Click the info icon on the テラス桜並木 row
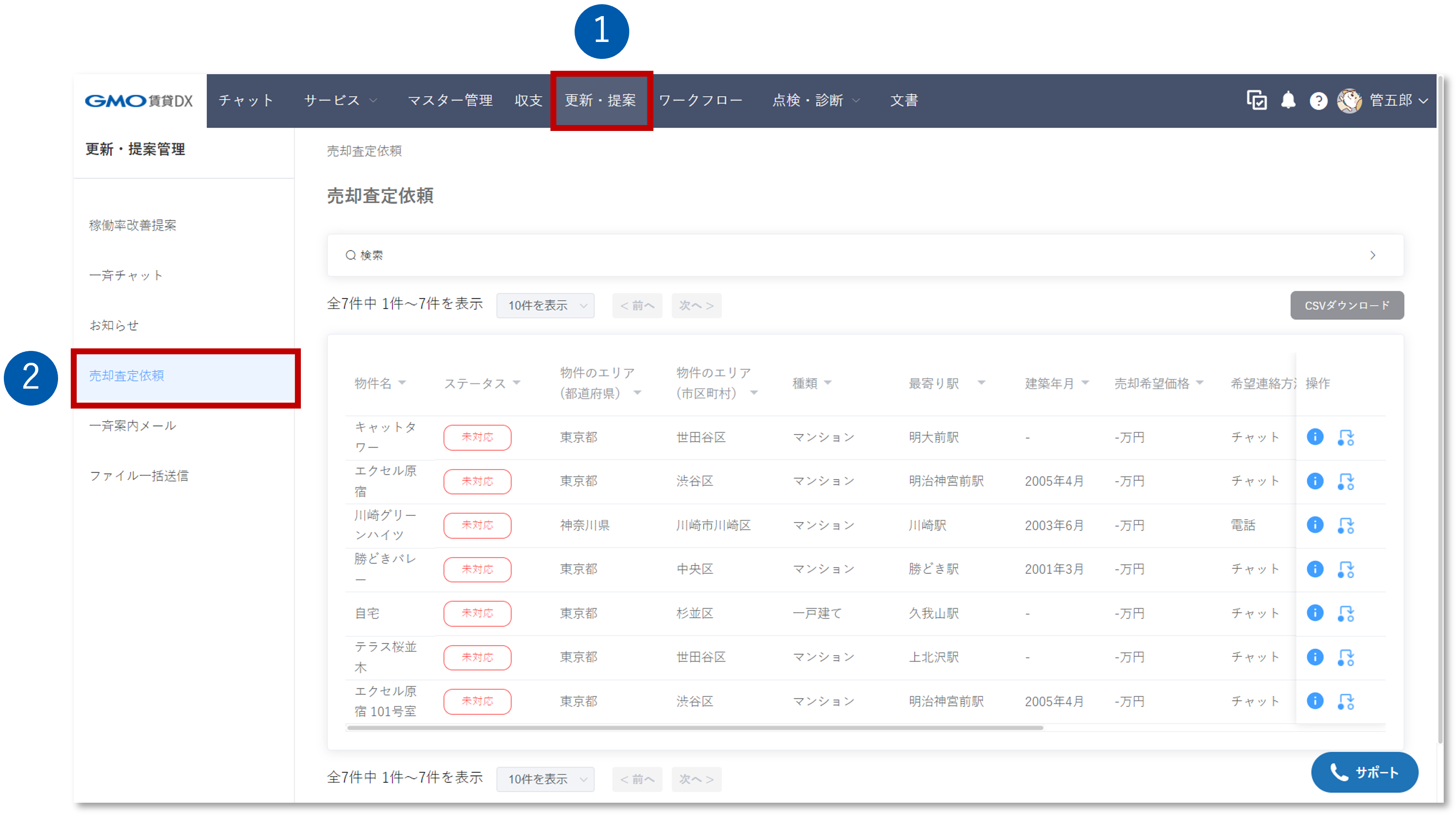This screenshot has height=815, width=1456. [x=1315, y=657]
